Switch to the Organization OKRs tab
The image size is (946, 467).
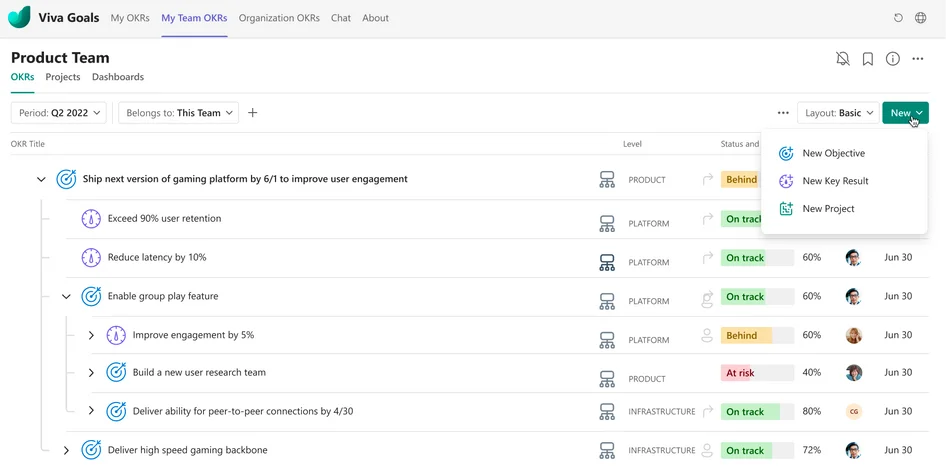point(279,18)
